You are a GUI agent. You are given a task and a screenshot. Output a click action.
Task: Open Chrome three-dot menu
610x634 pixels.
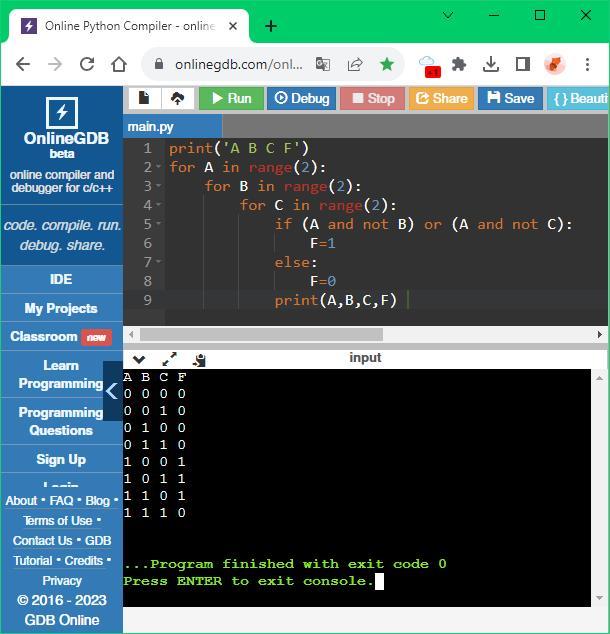click(587, 64)
